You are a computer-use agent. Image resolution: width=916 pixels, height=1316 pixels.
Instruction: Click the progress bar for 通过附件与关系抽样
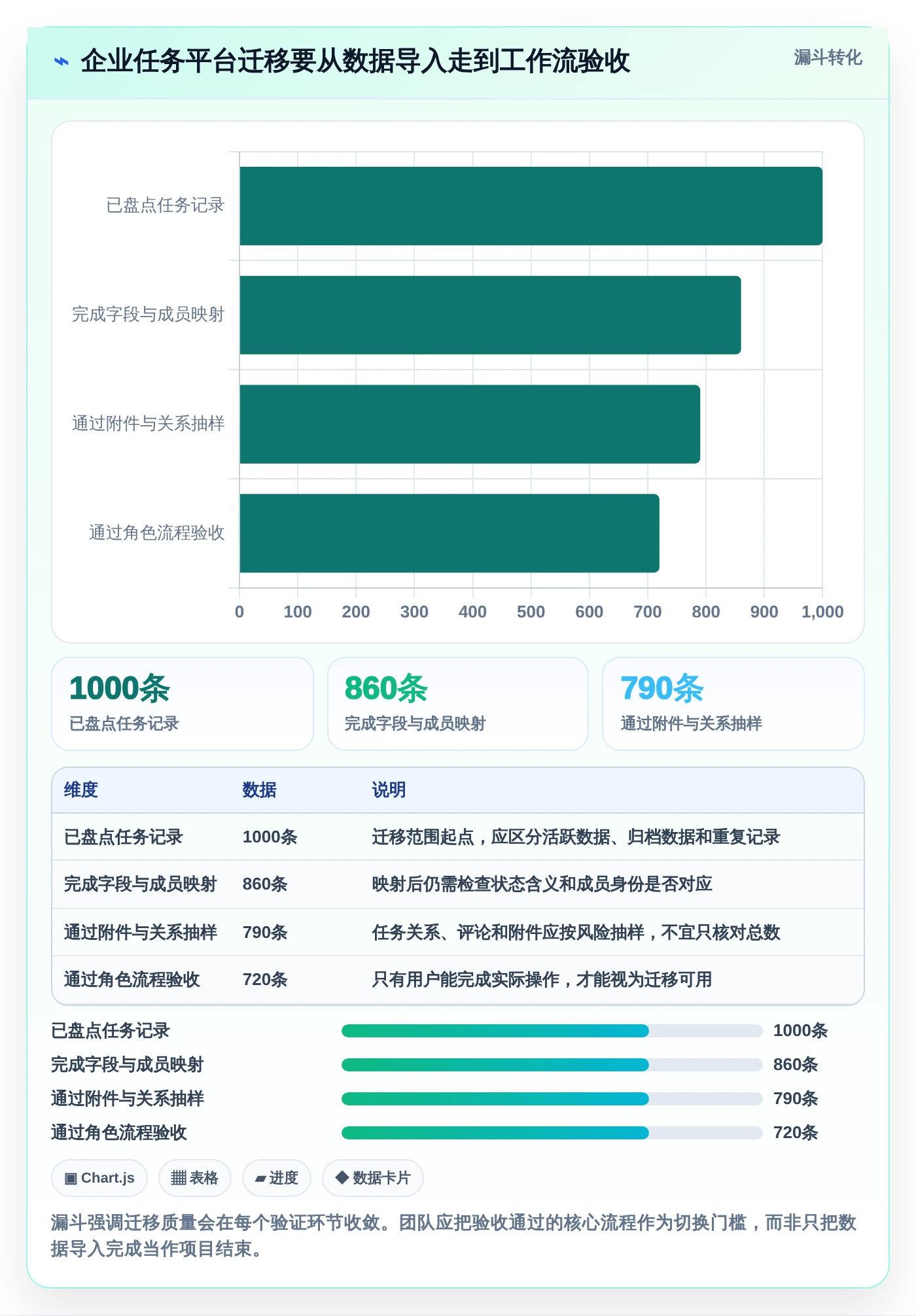(552, 1099)
